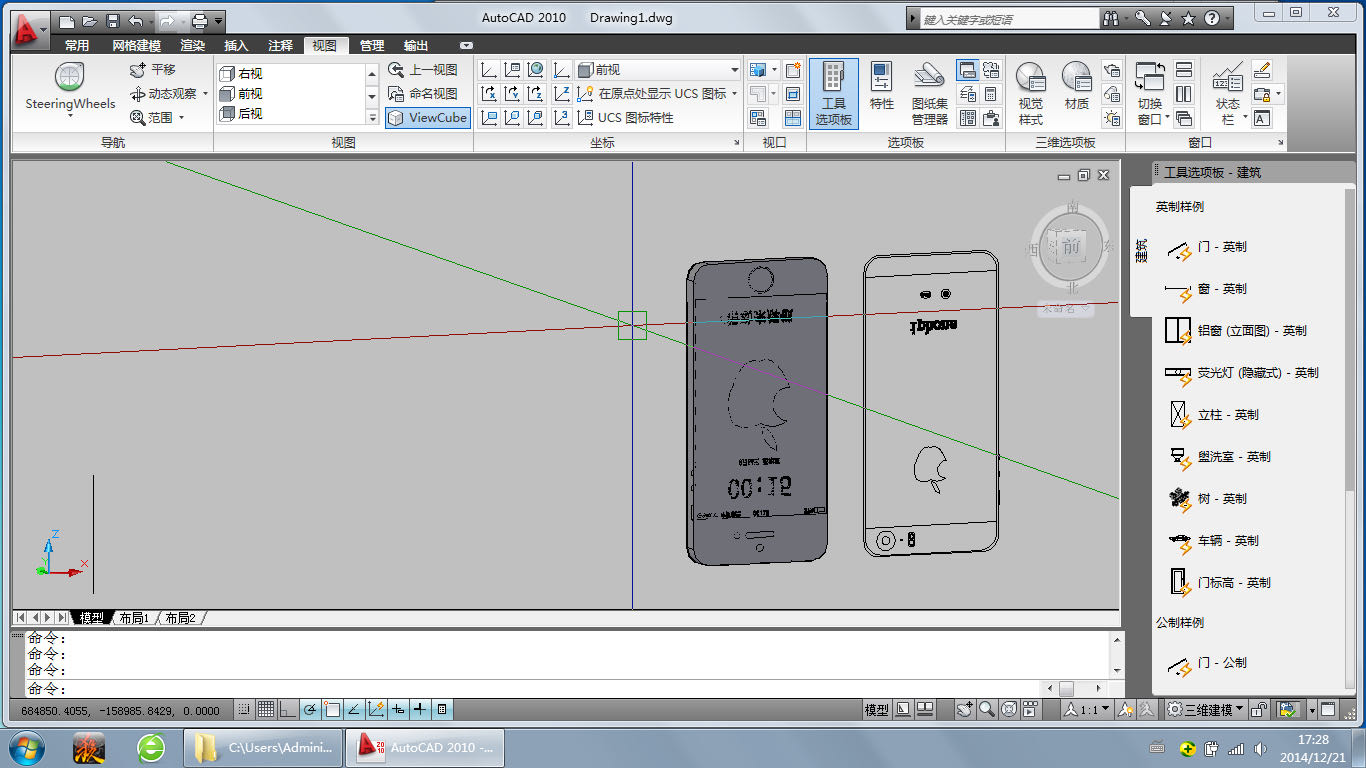The width and height of the screenshot is (1366, 768).
Task: Click the 状态栏 status bar icon
Action: pyautogui.click(x=1228, y=78)
